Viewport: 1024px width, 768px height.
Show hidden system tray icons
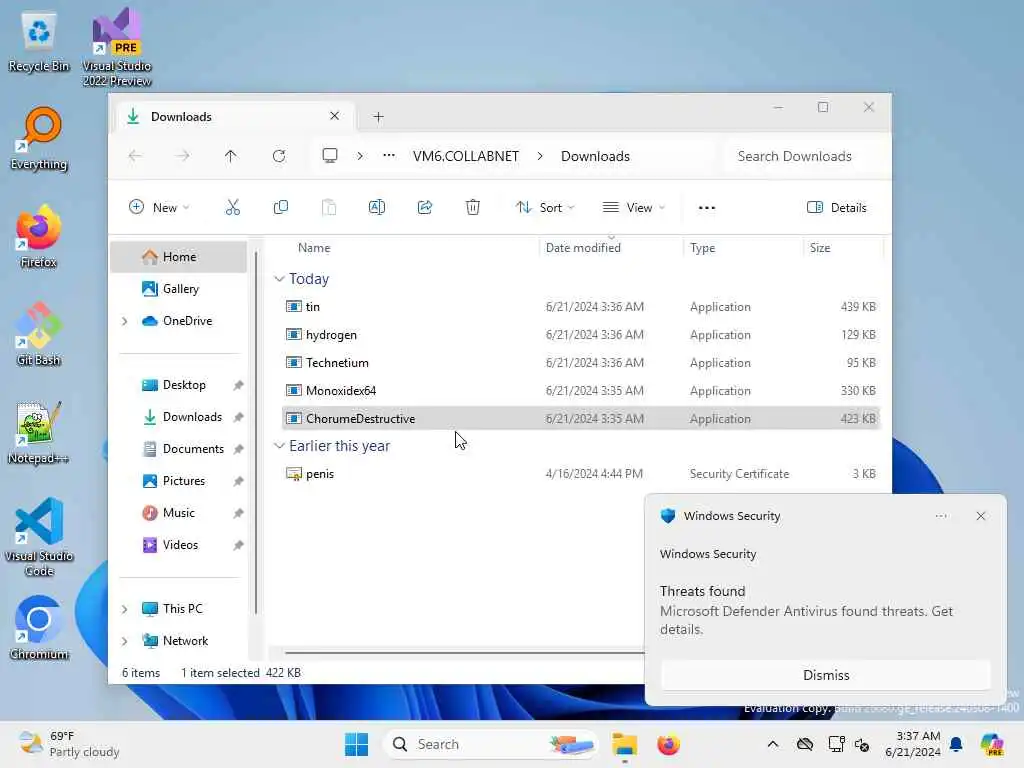click(773, 744)
